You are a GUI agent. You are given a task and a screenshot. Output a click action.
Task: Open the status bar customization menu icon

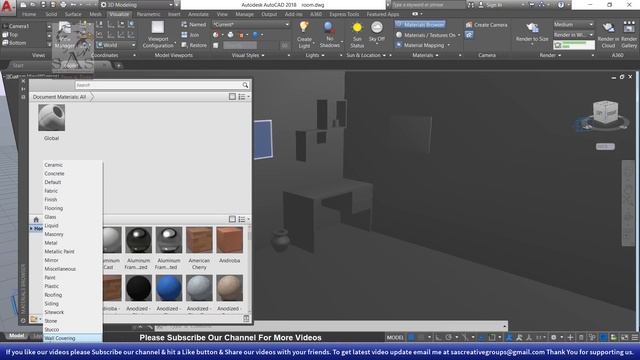click(x=635, y=338)
